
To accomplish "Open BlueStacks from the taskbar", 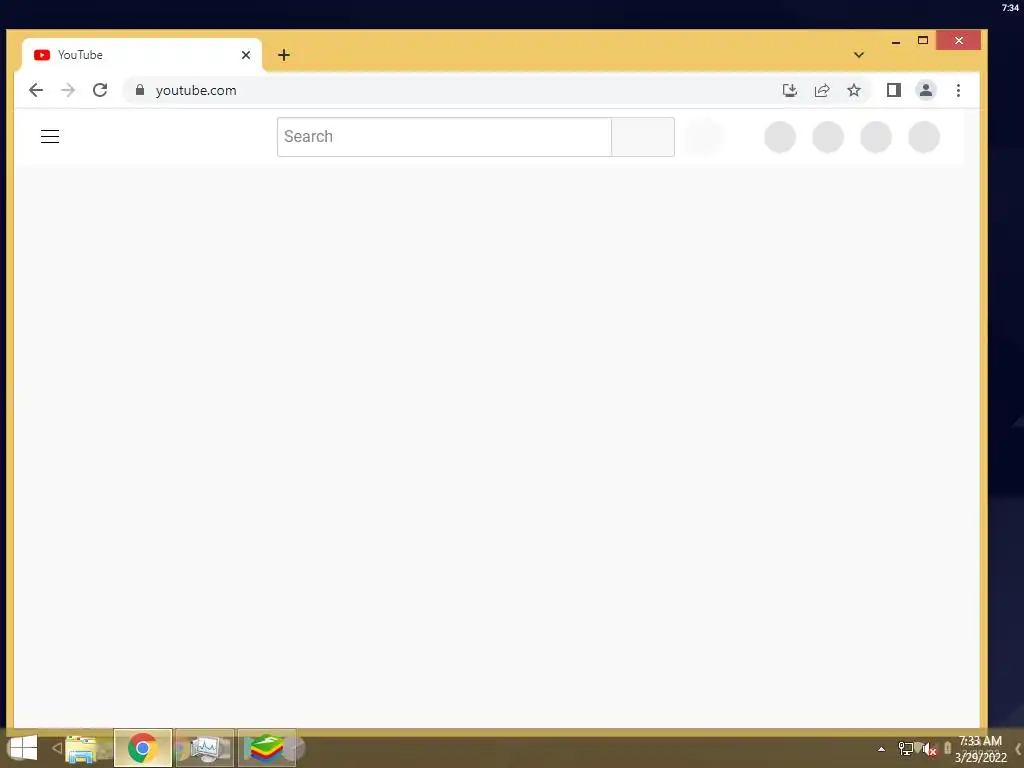I will tap(266, 748).
